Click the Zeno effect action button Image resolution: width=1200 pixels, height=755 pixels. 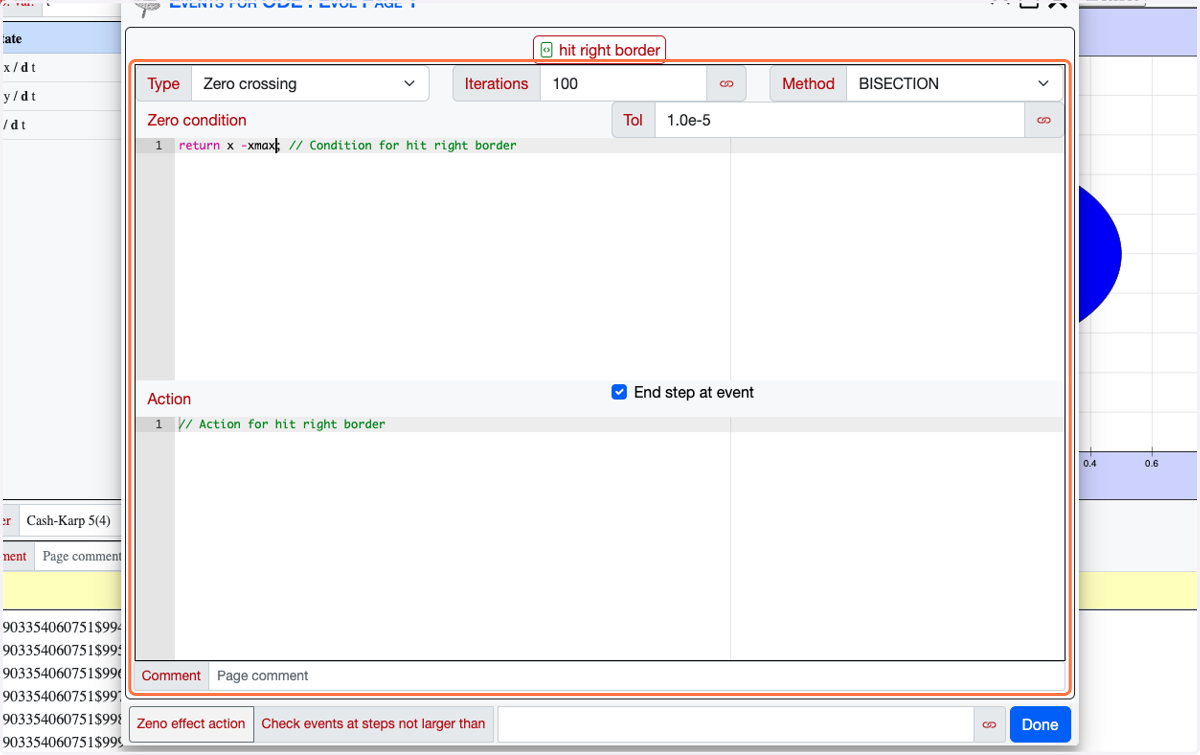click(191, 724)
